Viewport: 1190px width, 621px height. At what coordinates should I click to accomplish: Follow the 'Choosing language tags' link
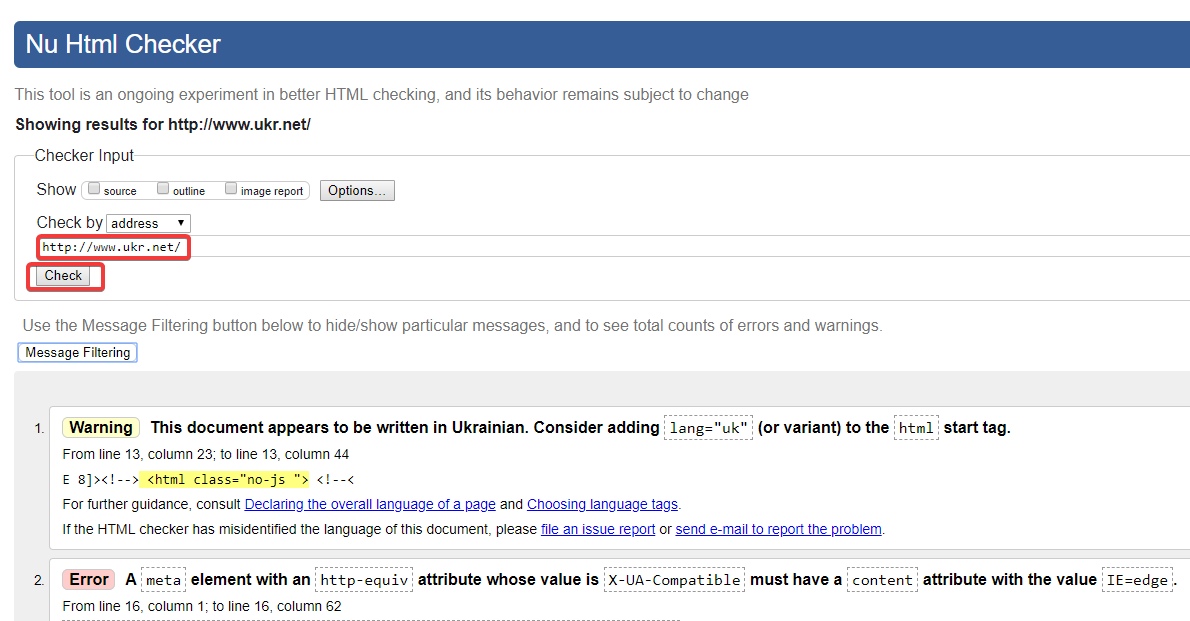pos(602,504)
